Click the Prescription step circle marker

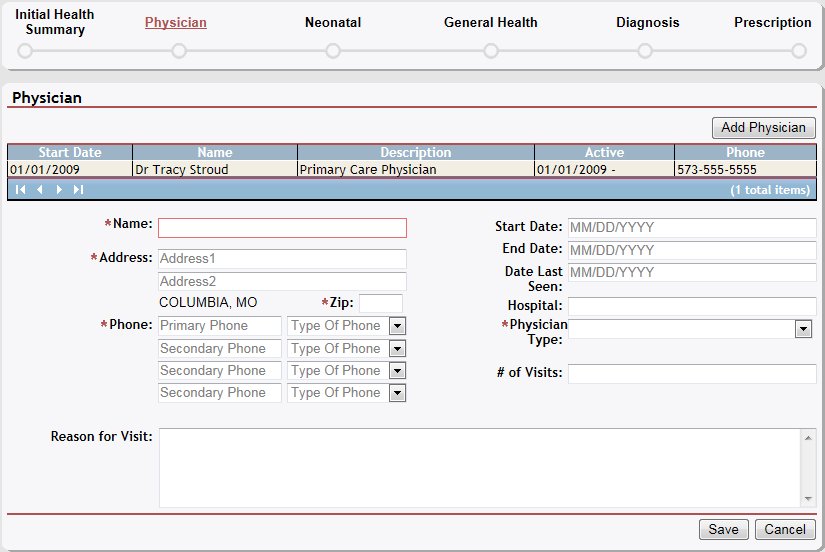[798, 51]
